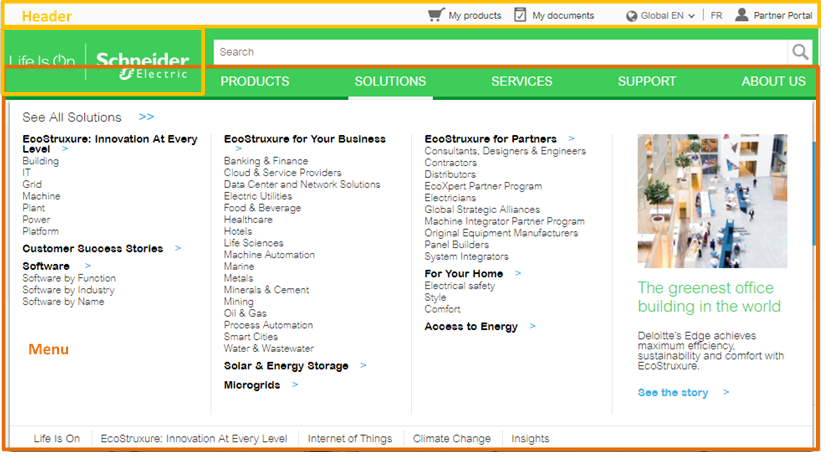The image size is (825, 457).
Task: Open Data Center and Network Solutions
Action: (302, 185)
